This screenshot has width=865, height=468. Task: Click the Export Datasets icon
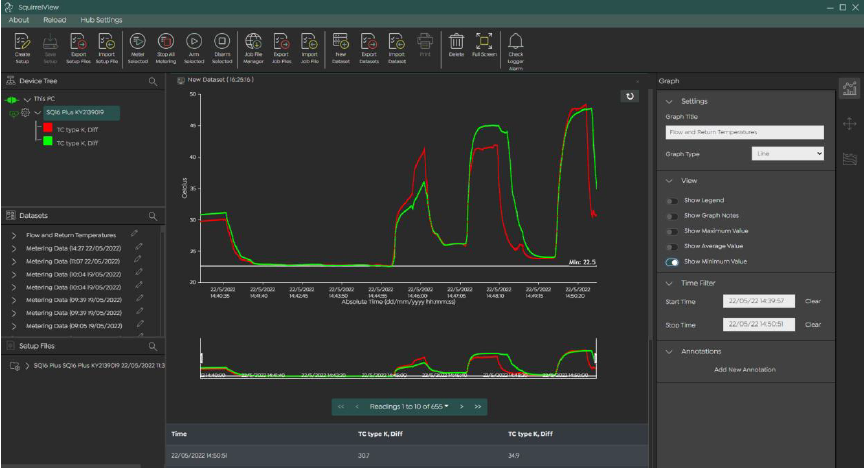tap(369, 41)
